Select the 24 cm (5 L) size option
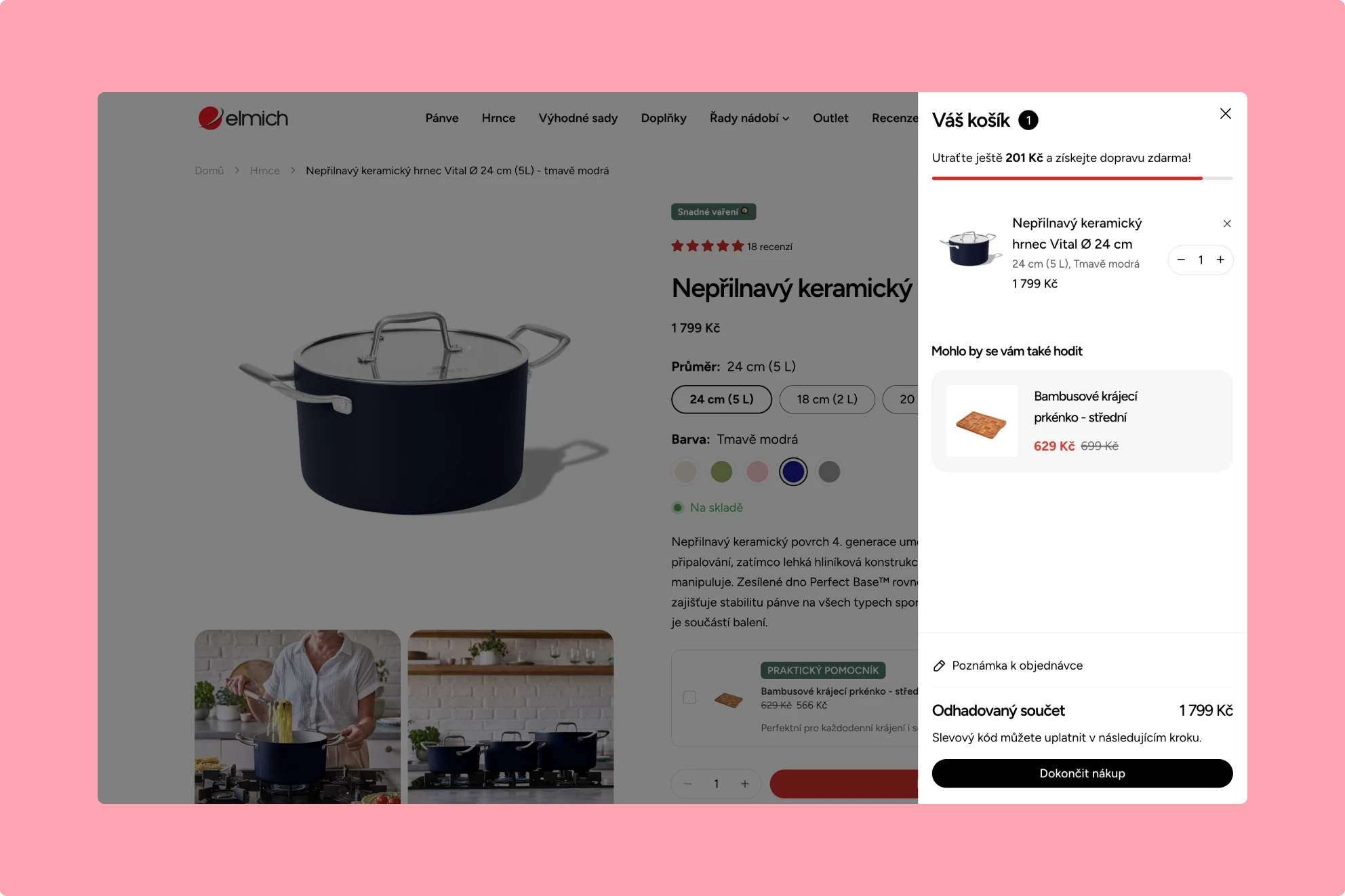The height and width of the screenshot is (896, 1345). click(x=721, y=399)
